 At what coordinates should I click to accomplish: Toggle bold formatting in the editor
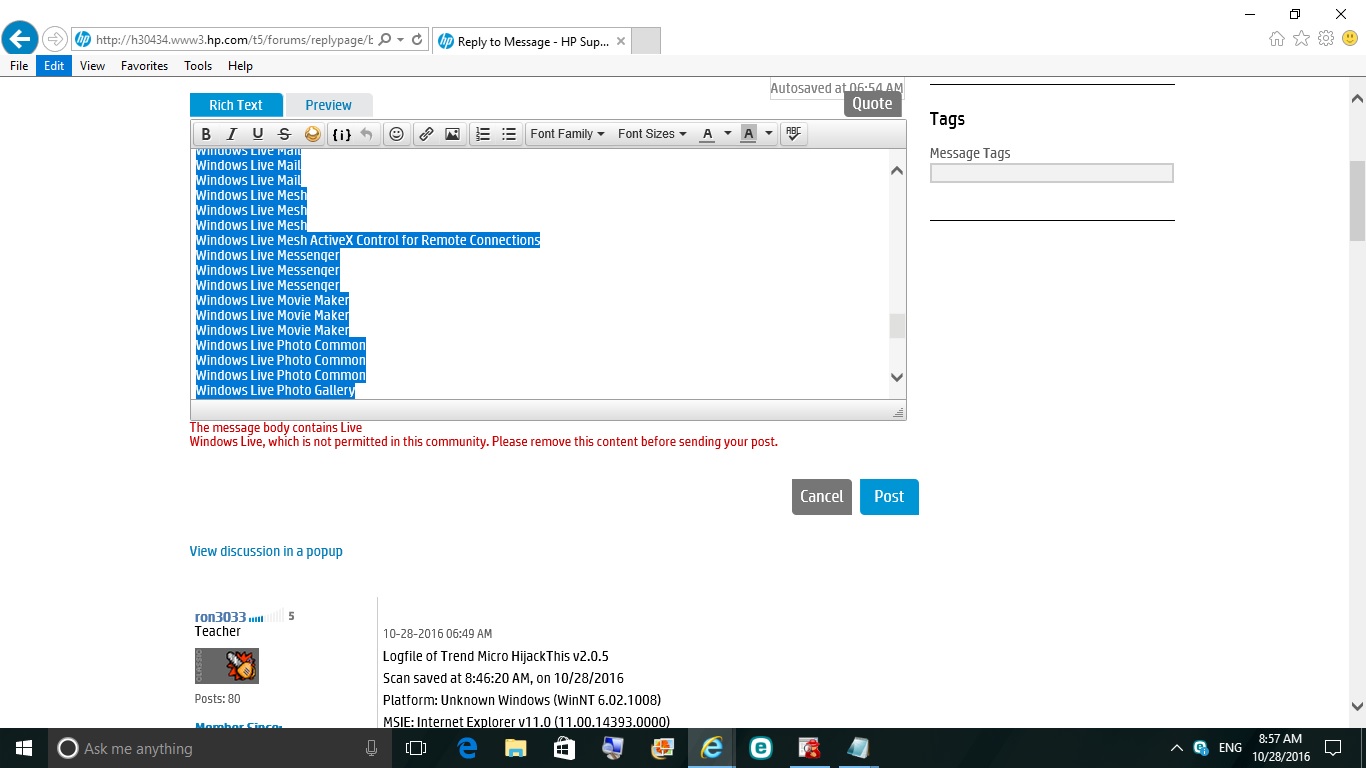206,134
